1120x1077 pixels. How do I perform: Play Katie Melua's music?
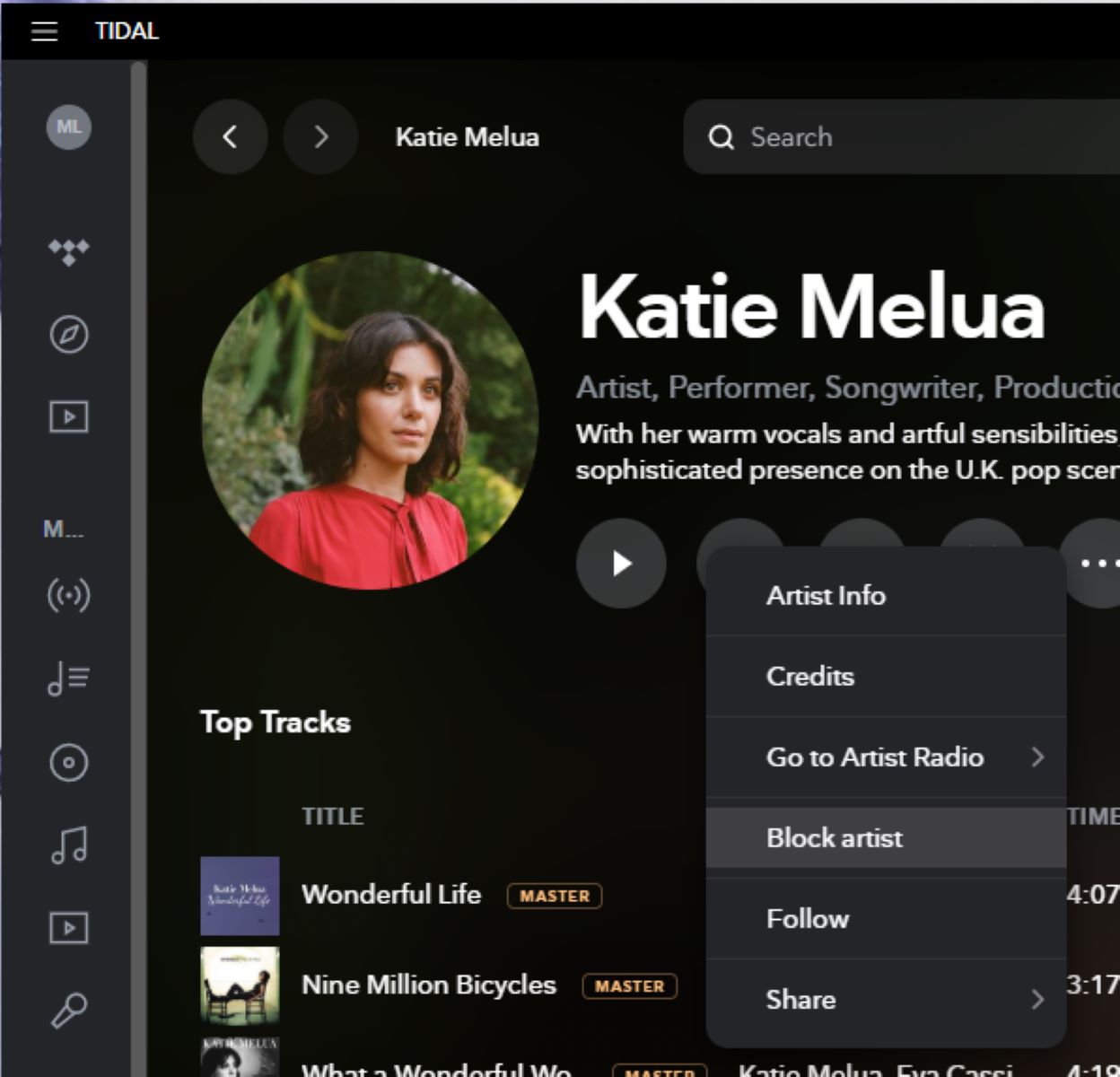click(x=621, y=564)
